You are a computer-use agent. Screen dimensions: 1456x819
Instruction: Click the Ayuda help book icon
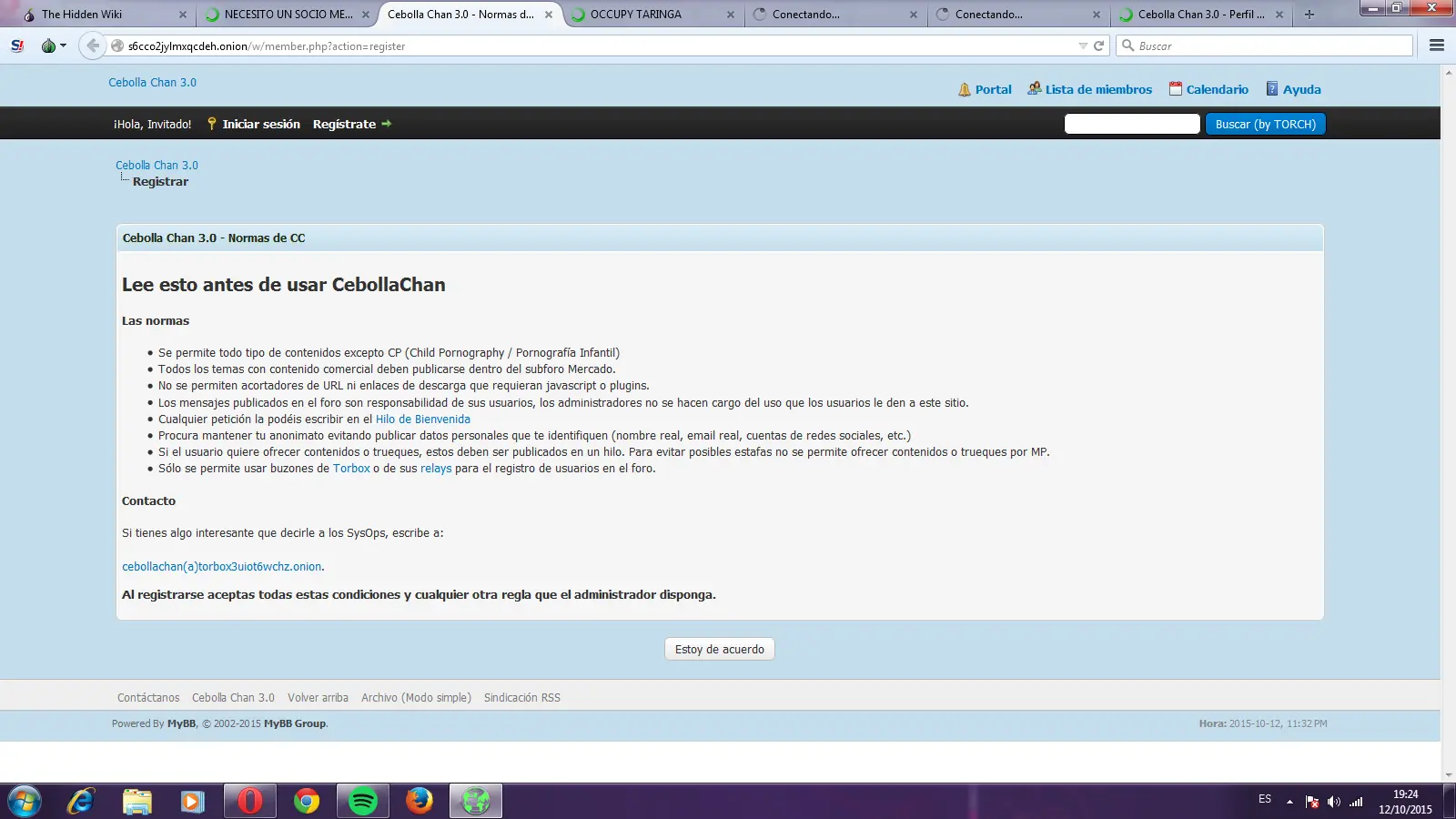[x=1272, y=88]
